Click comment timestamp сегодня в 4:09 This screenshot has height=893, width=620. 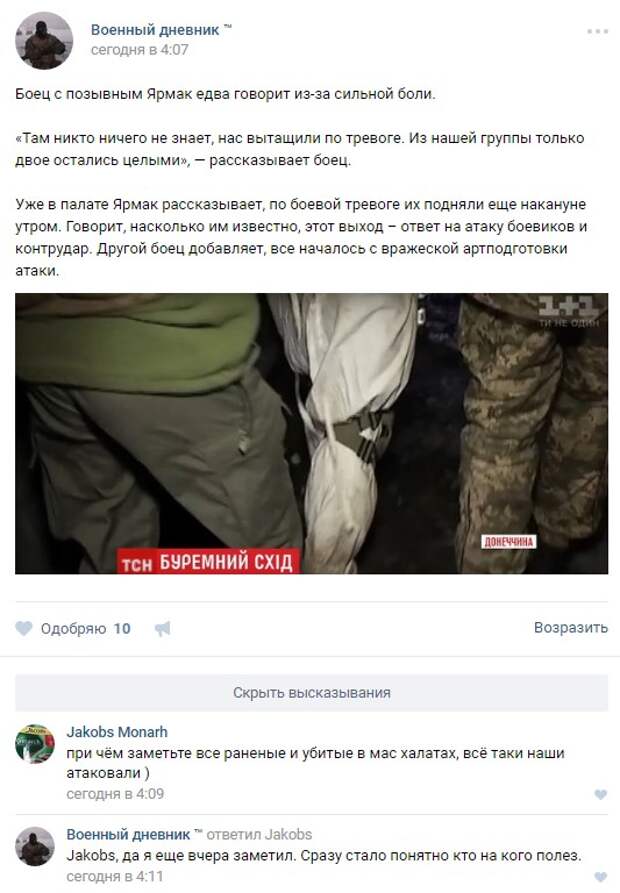click(115, 794)
